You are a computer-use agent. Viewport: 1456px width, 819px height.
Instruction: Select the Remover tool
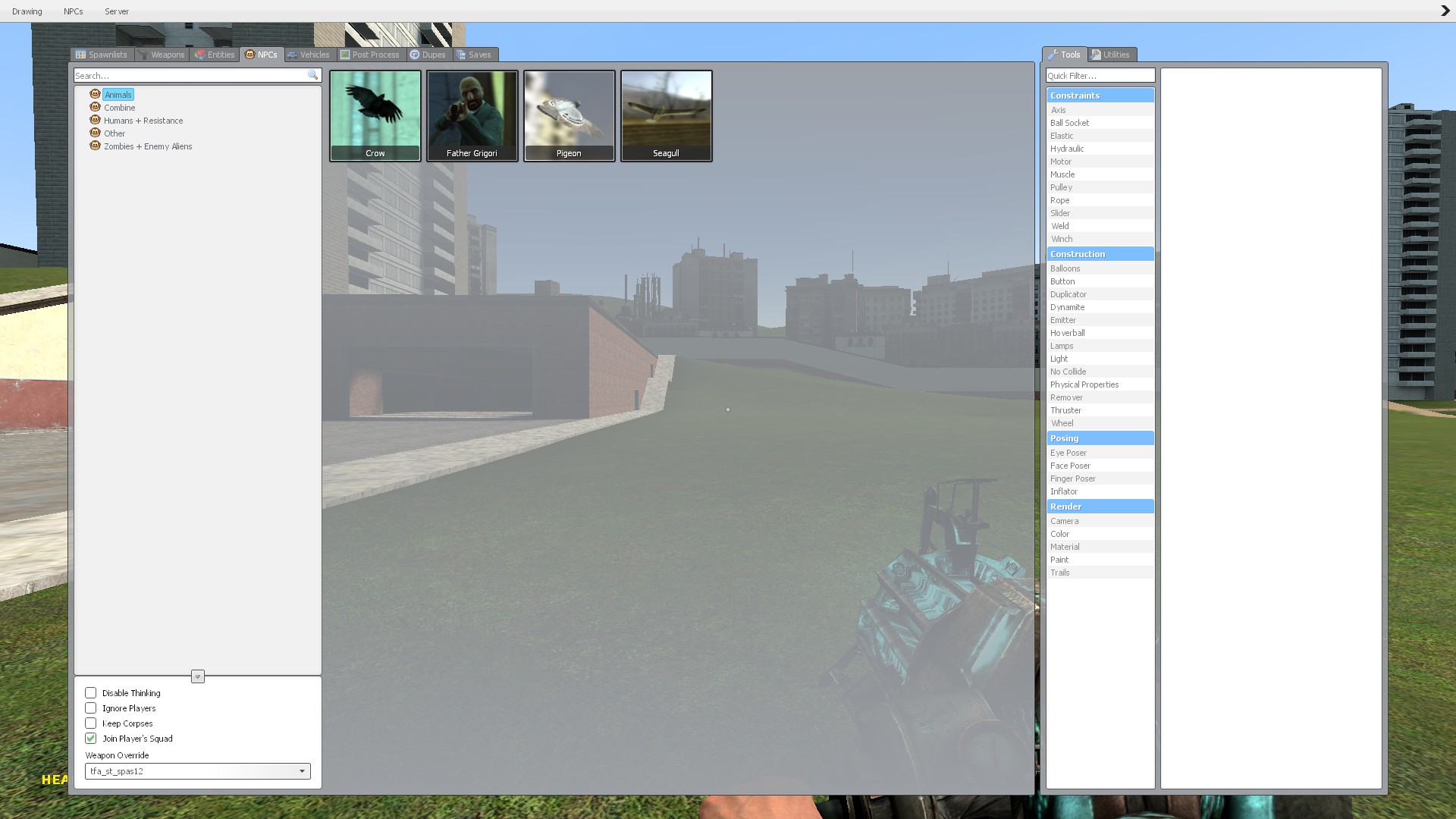1100,397
